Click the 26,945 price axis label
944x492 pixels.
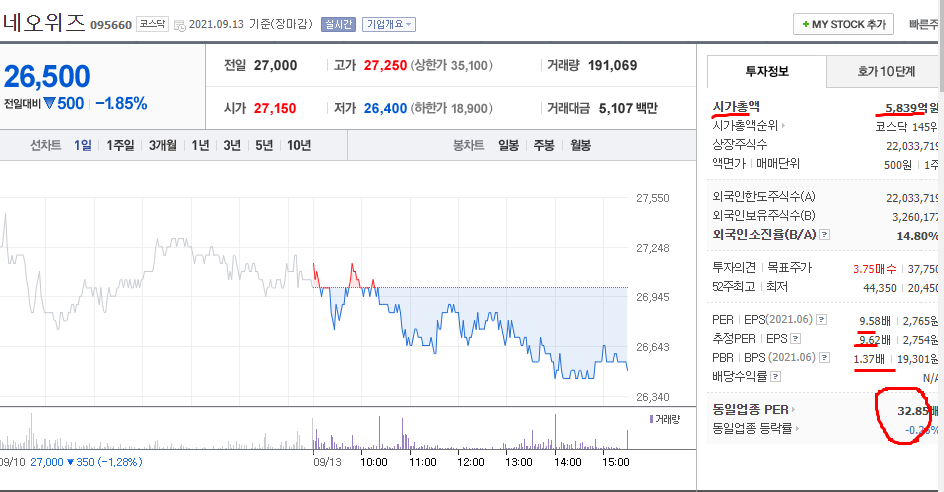[653, 297]
